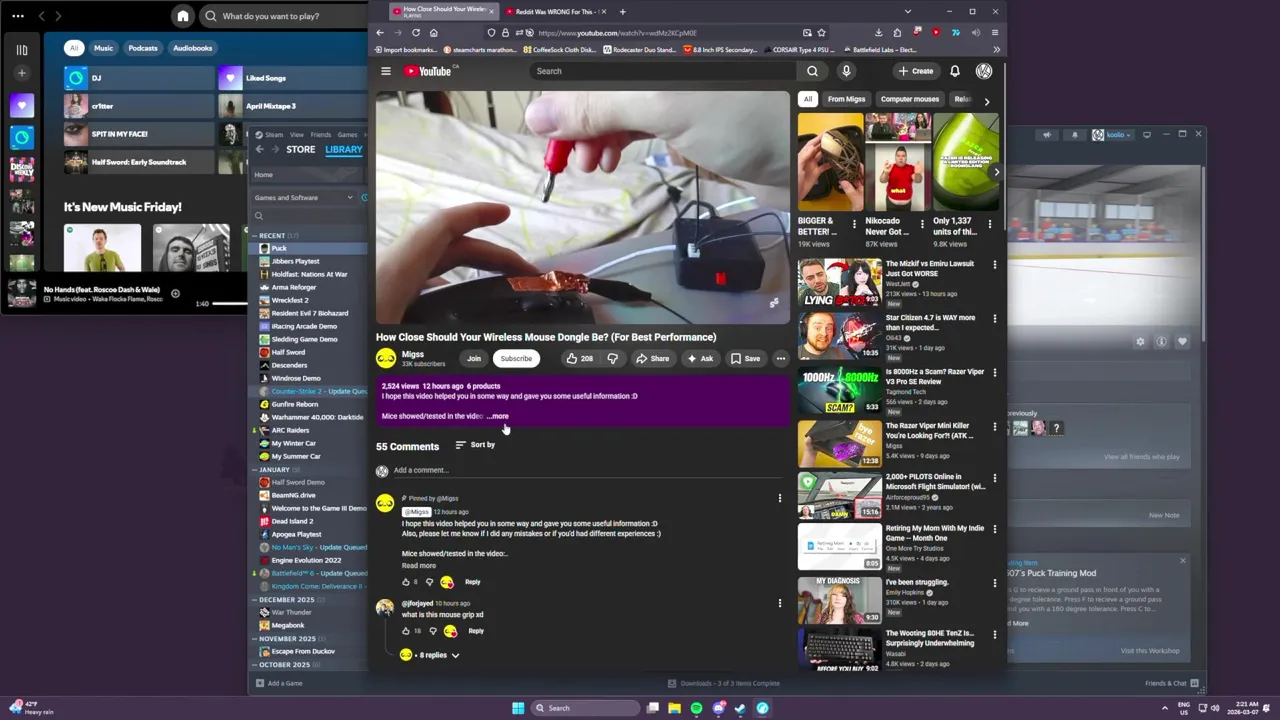Open Steam LIBRARY tab

(343, 149)
